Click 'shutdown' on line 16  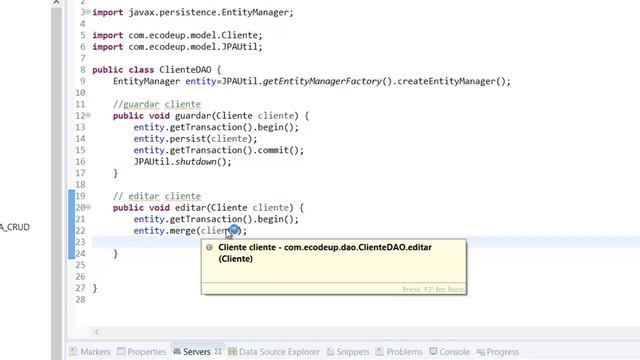point(196,162)
